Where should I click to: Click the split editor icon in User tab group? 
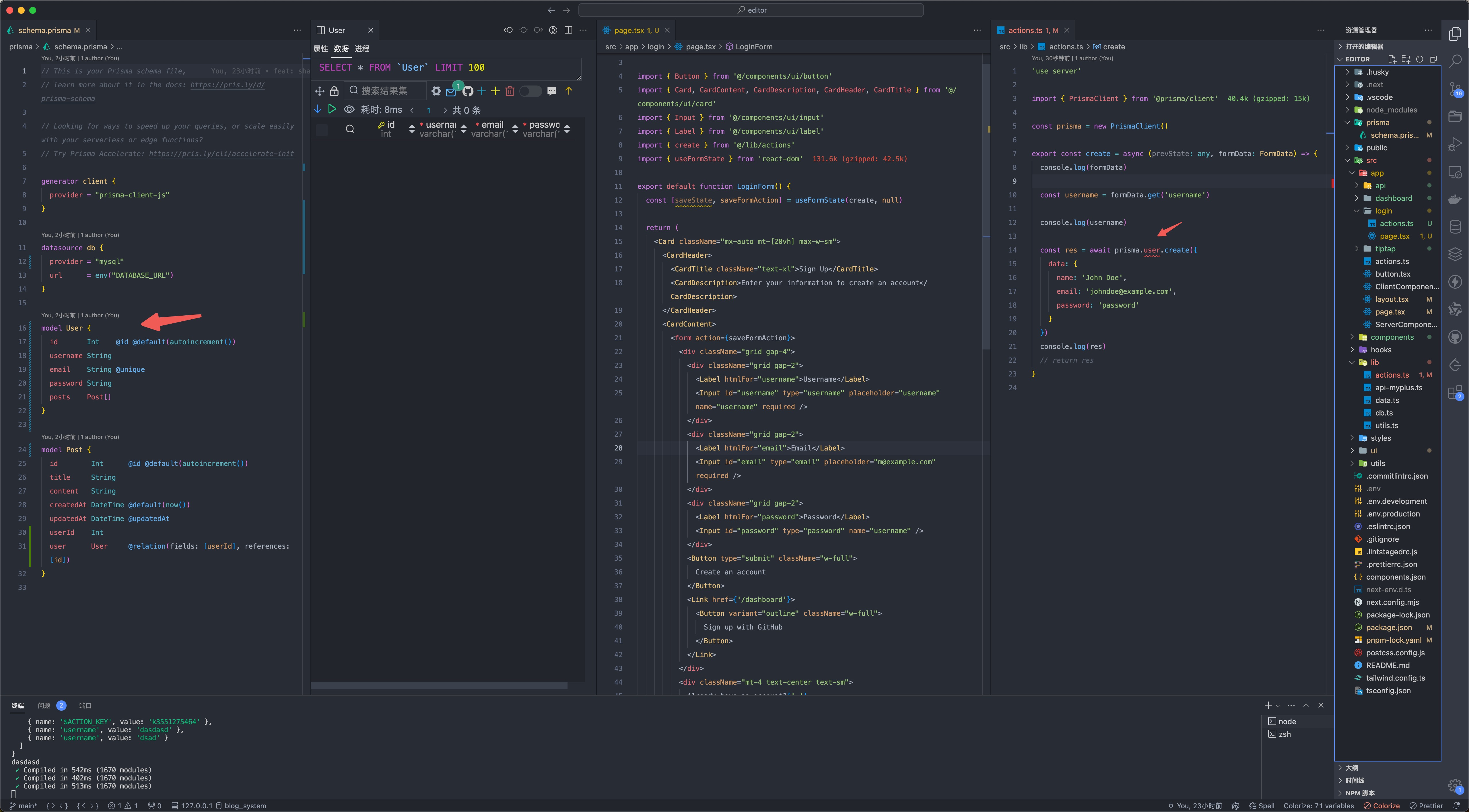coord(568,30)
